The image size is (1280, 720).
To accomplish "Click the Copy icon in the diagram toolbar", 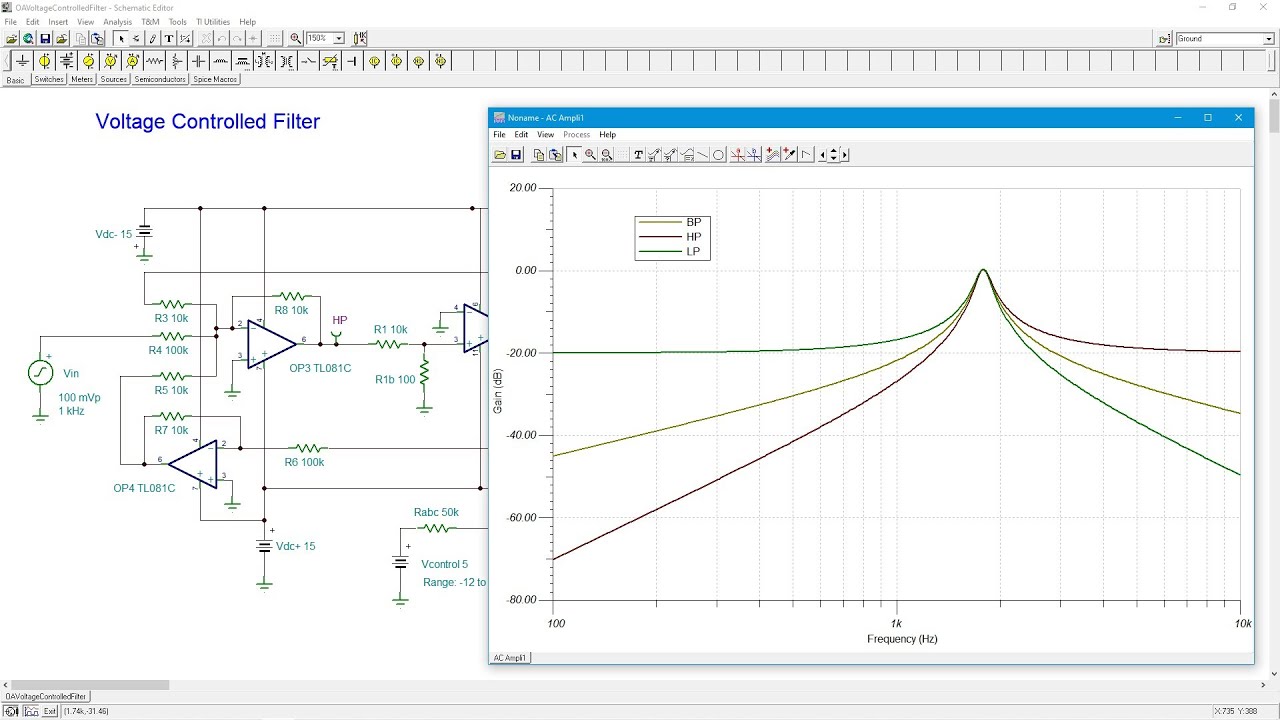I will pyautogui.click(x=539, y=155).
